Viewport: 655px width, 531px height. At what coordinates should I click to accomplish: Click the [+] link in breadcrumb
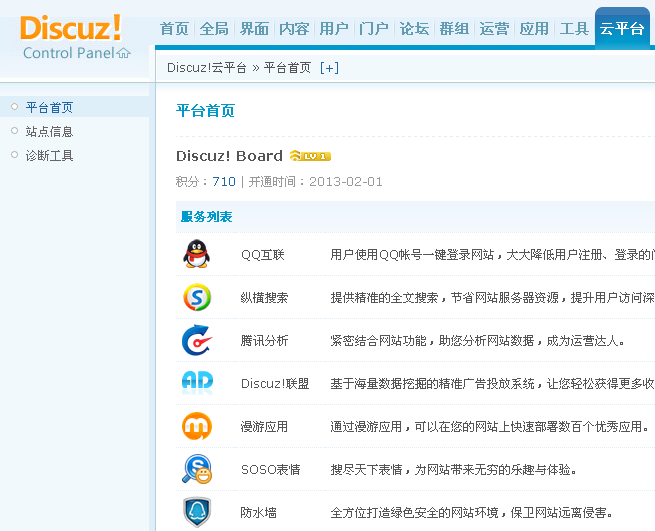point(329,68)
